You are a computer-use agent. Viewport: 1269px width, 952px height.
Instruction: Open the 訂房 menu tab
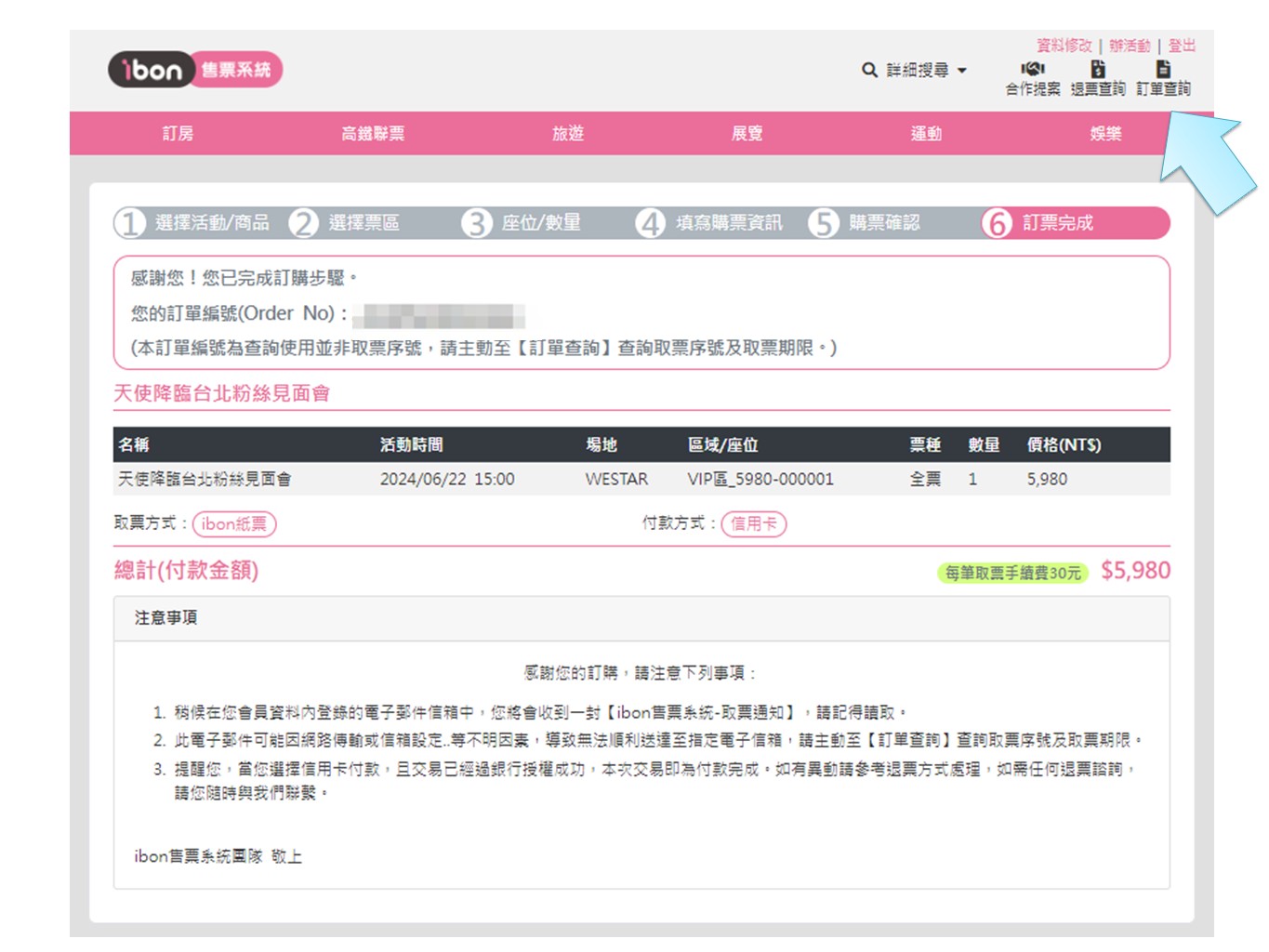[178, 134]
